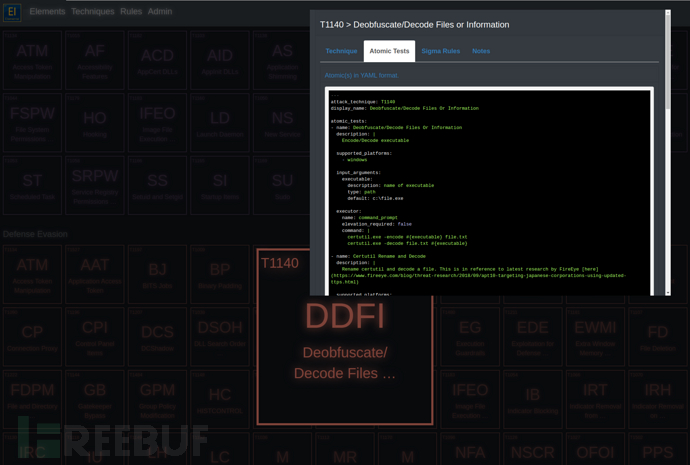Select the AAT Application Access Token tile
690x465 pixels.
tap(95, 274)
